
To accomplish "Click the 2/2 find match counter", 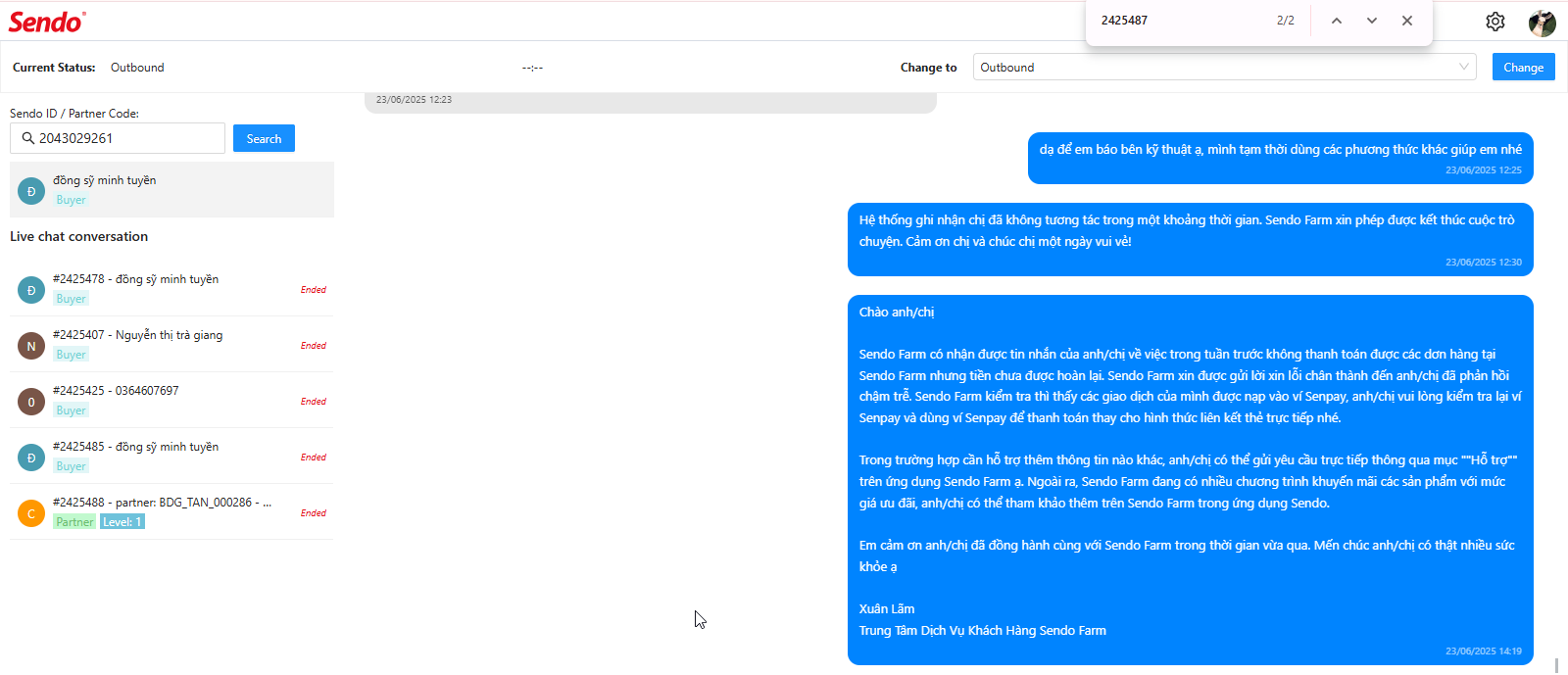I will tap(1286, 21).
